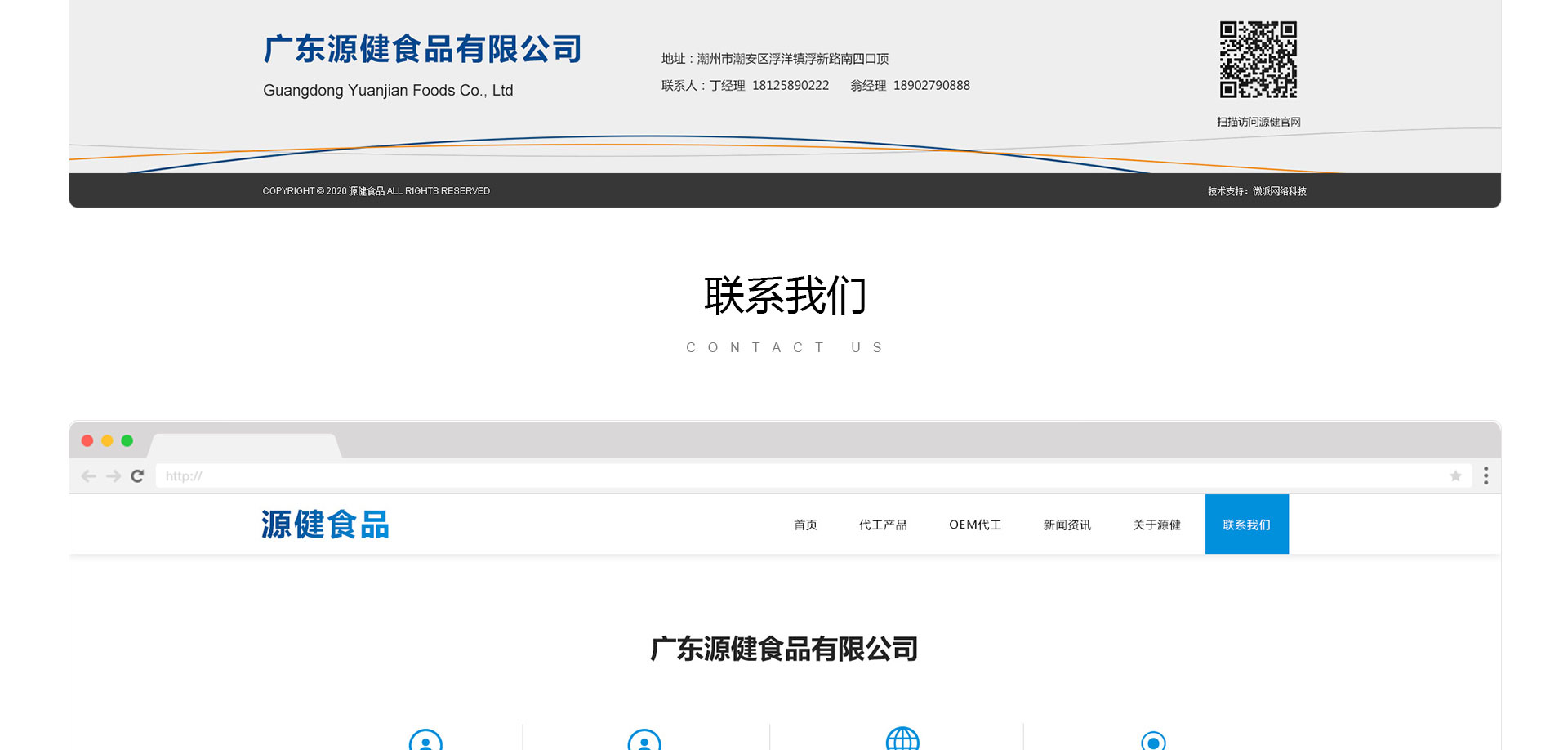Click the QR code image
Image resolution: width=1568 pixels, height=750 pixels.
pyautogui.click(x=1258, y=60)
